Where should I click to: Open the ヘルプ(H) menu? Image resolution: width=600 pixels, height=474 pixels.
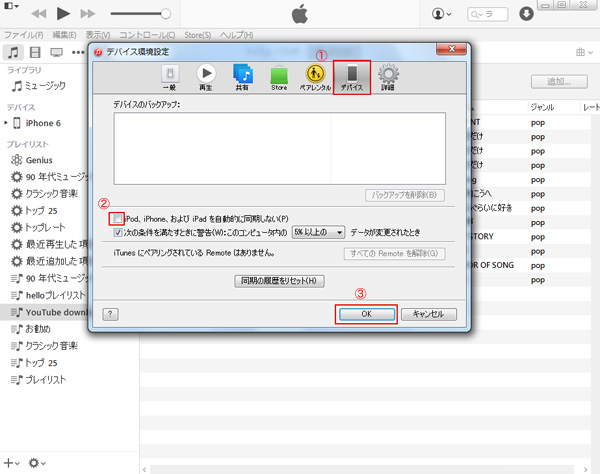[x=236, y=35]
